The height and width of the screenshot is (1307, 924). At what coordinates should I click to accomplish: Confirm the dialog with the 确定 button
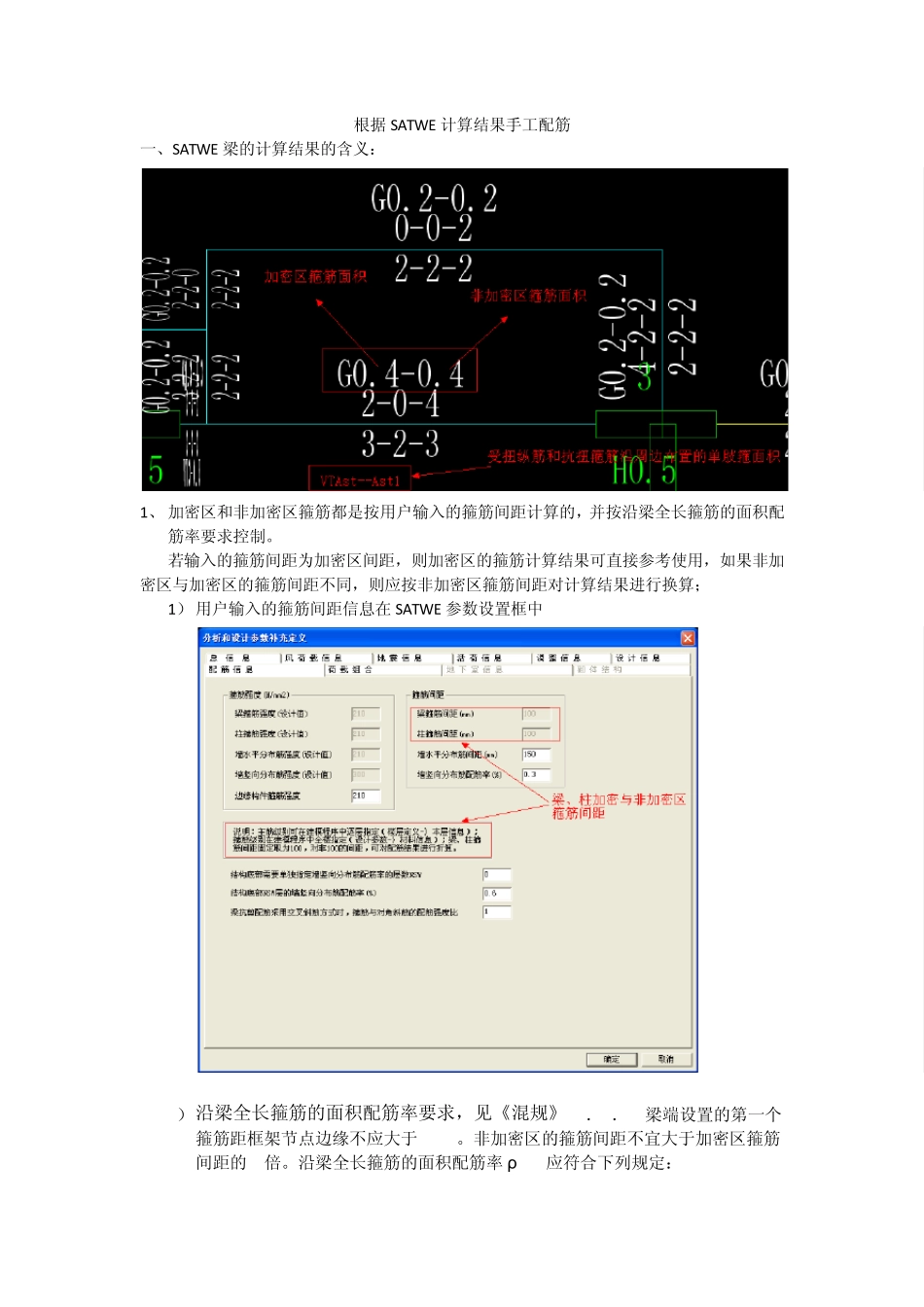(612, 1059)
